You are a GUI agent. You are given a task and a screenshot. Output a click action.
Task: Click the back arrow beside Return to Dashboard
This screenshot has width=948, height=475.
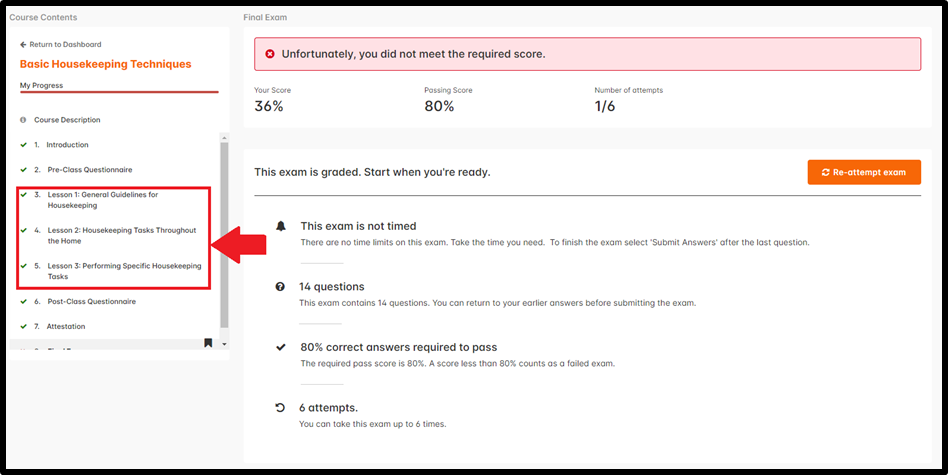(x=23, y=45)
